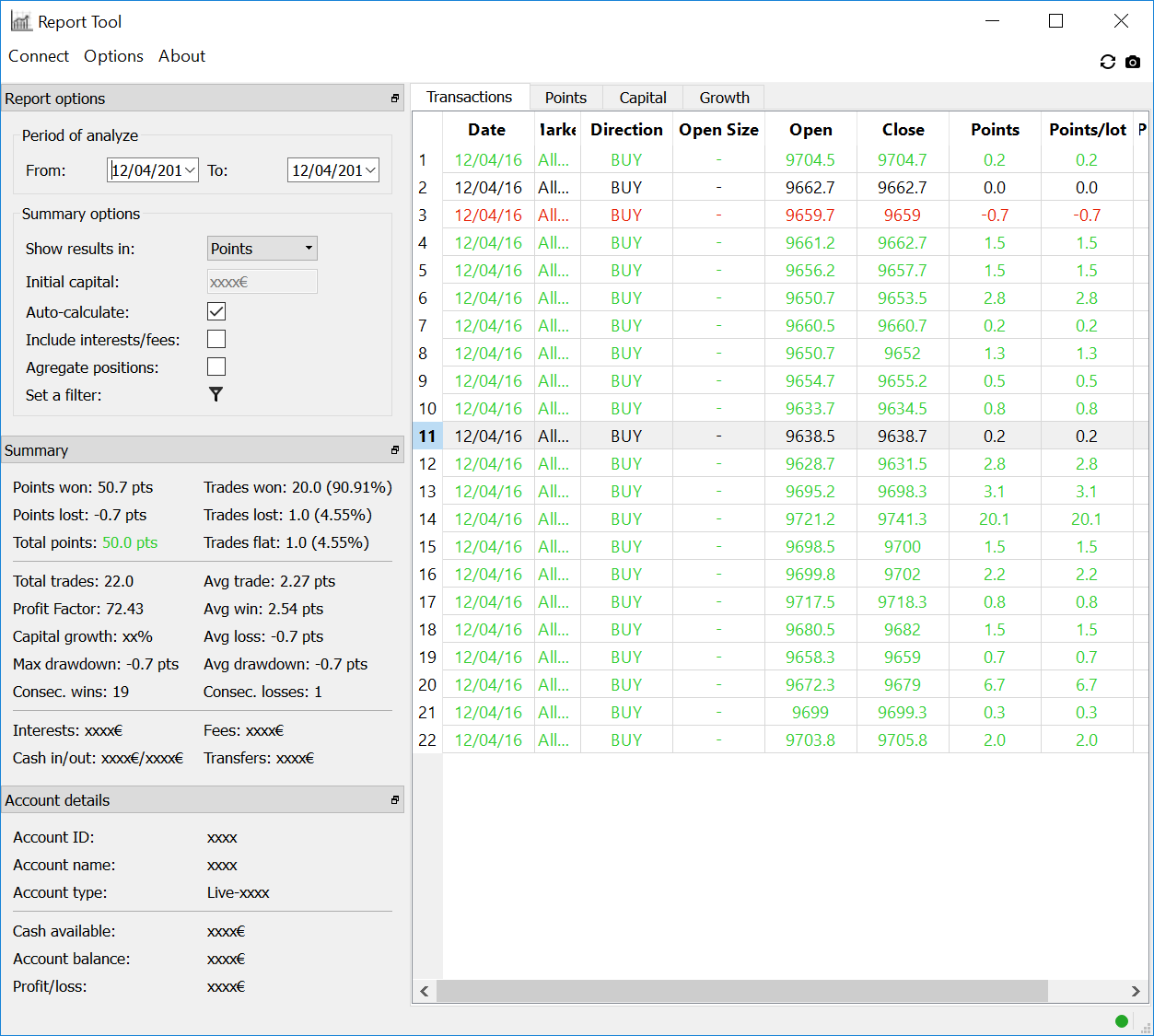Open the Options menu
The image size is (1154, 1036).
click(x=113, y=56)
